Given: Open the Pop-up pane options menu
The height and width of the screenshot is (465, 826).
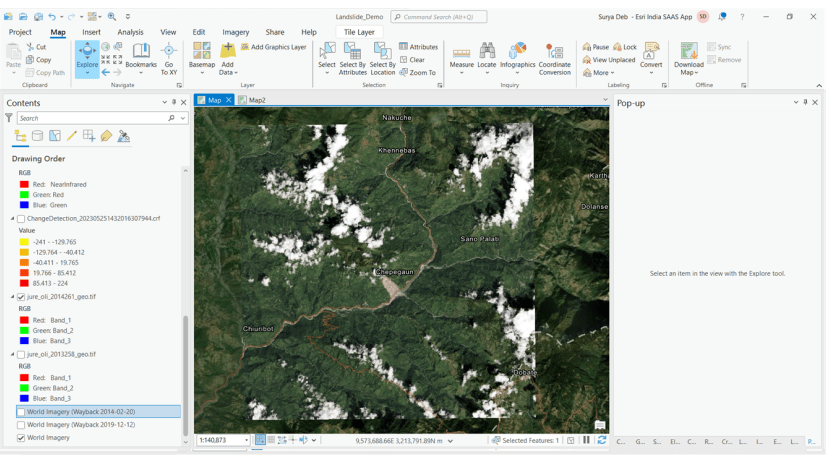Looking at the screenshot, I should click(x=795, y=103).
